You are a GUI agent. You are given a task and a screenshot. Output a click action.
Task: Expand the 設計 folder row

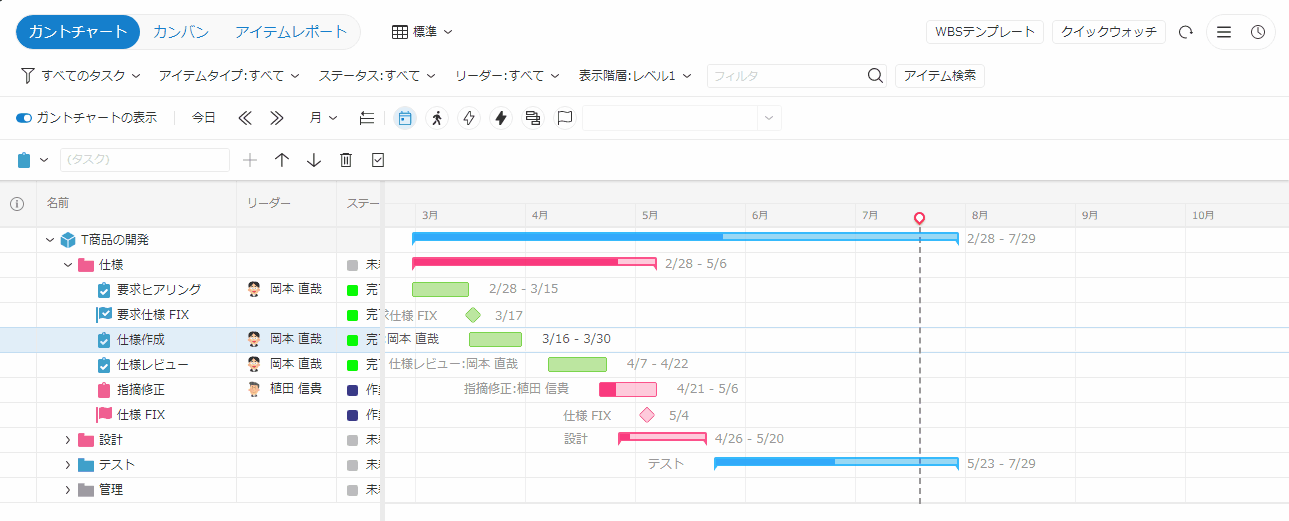(68, 440)
